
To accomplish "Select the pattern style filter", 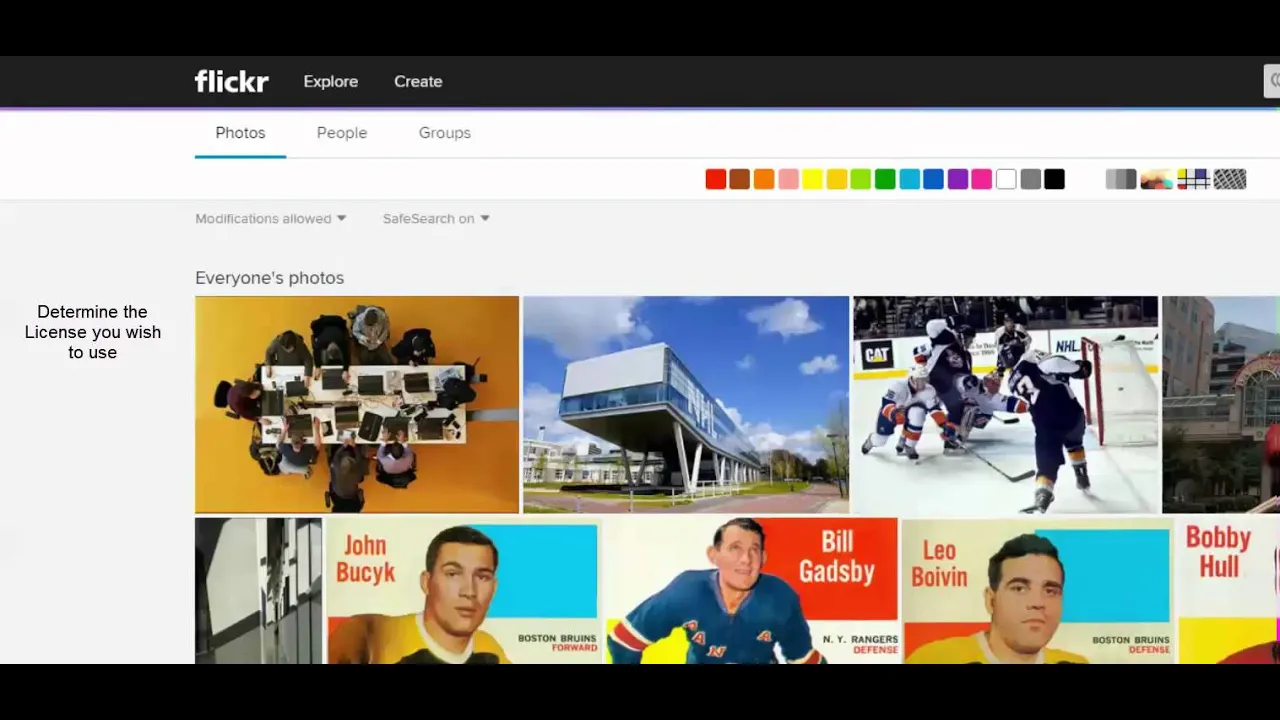I will 1230,179.
